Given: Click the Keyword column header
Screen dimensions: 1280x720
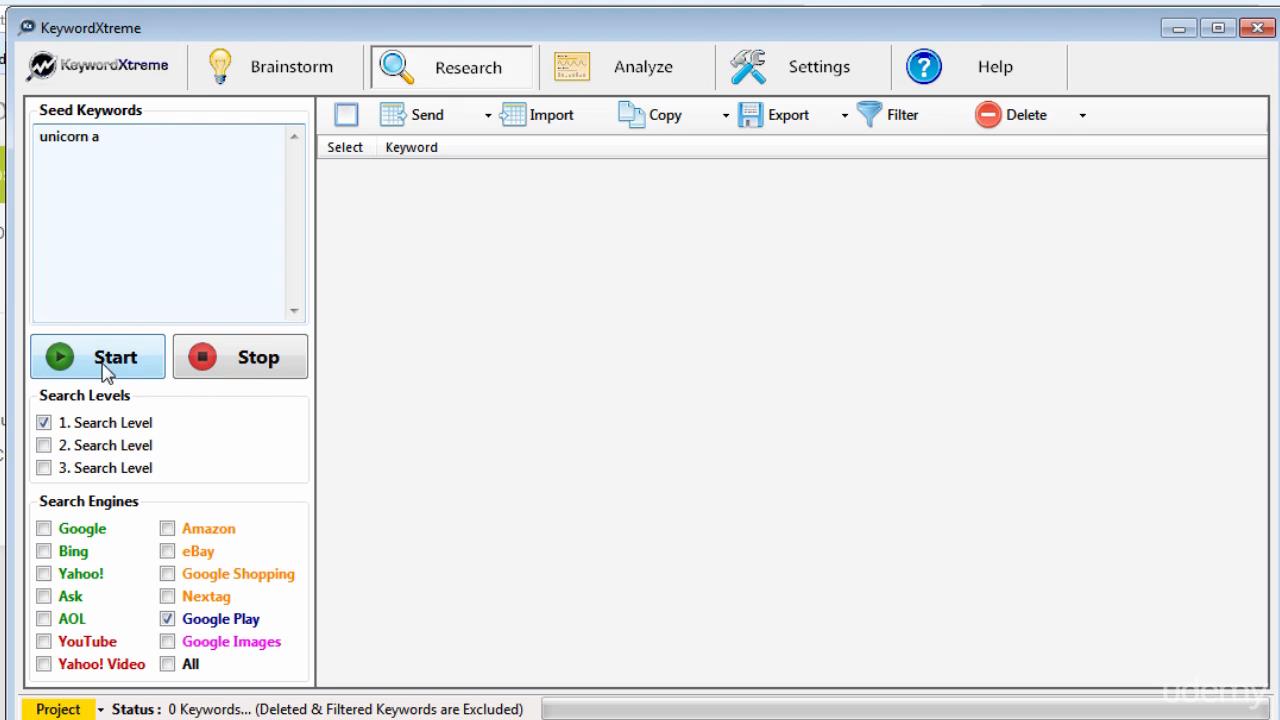Looking at the screenshot, I should [x=411, y=147].
